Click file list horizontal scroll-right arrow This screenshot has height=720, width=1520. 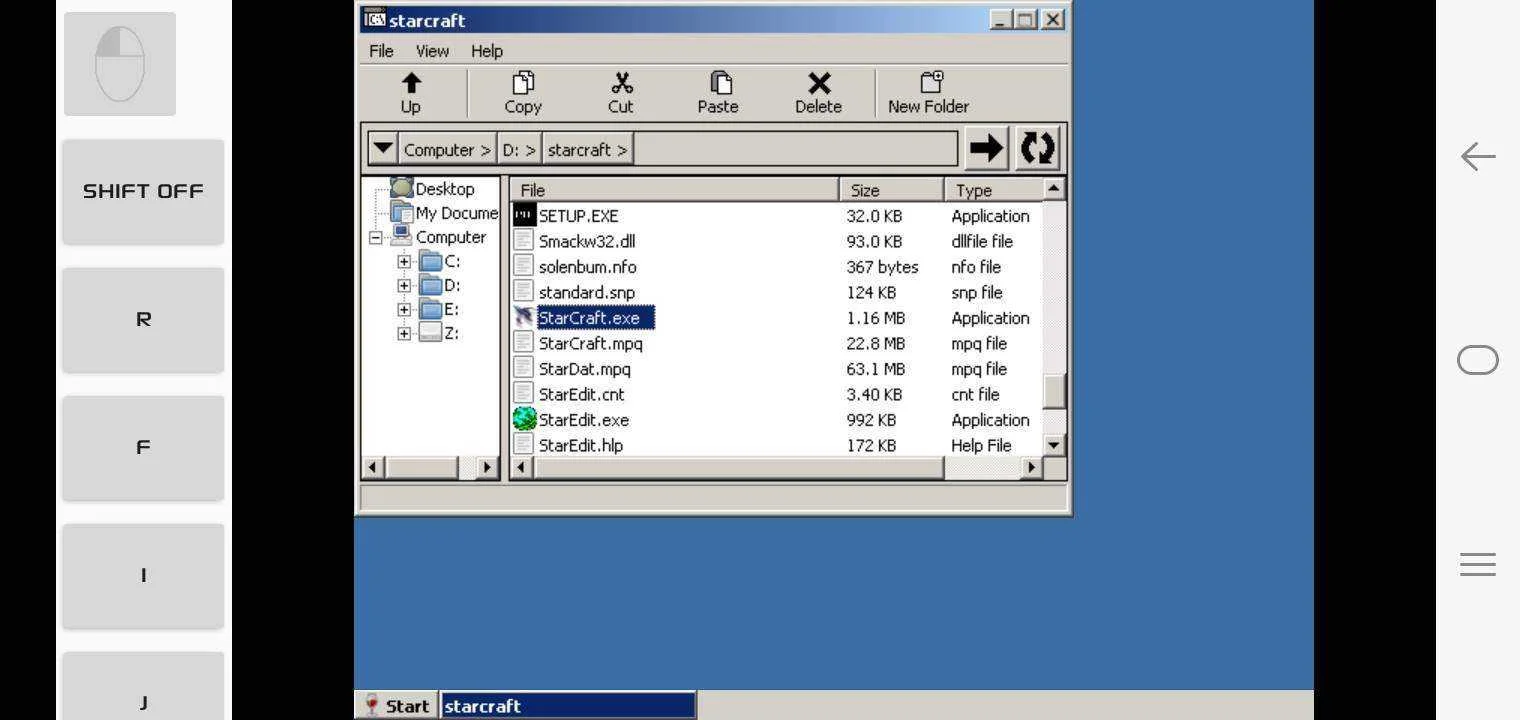(1031, 466)
